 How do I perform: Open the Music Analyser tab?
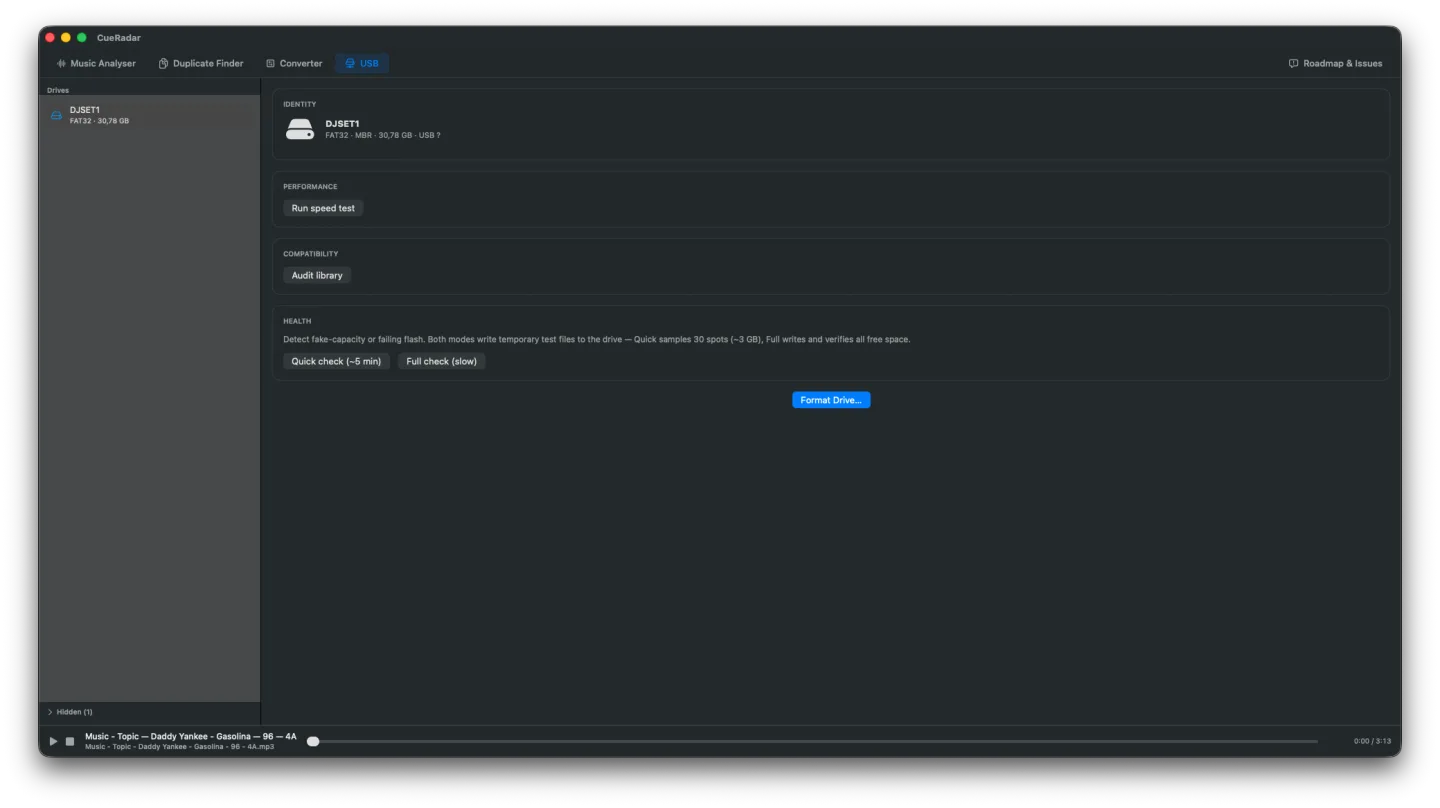[x=96, y=63]
